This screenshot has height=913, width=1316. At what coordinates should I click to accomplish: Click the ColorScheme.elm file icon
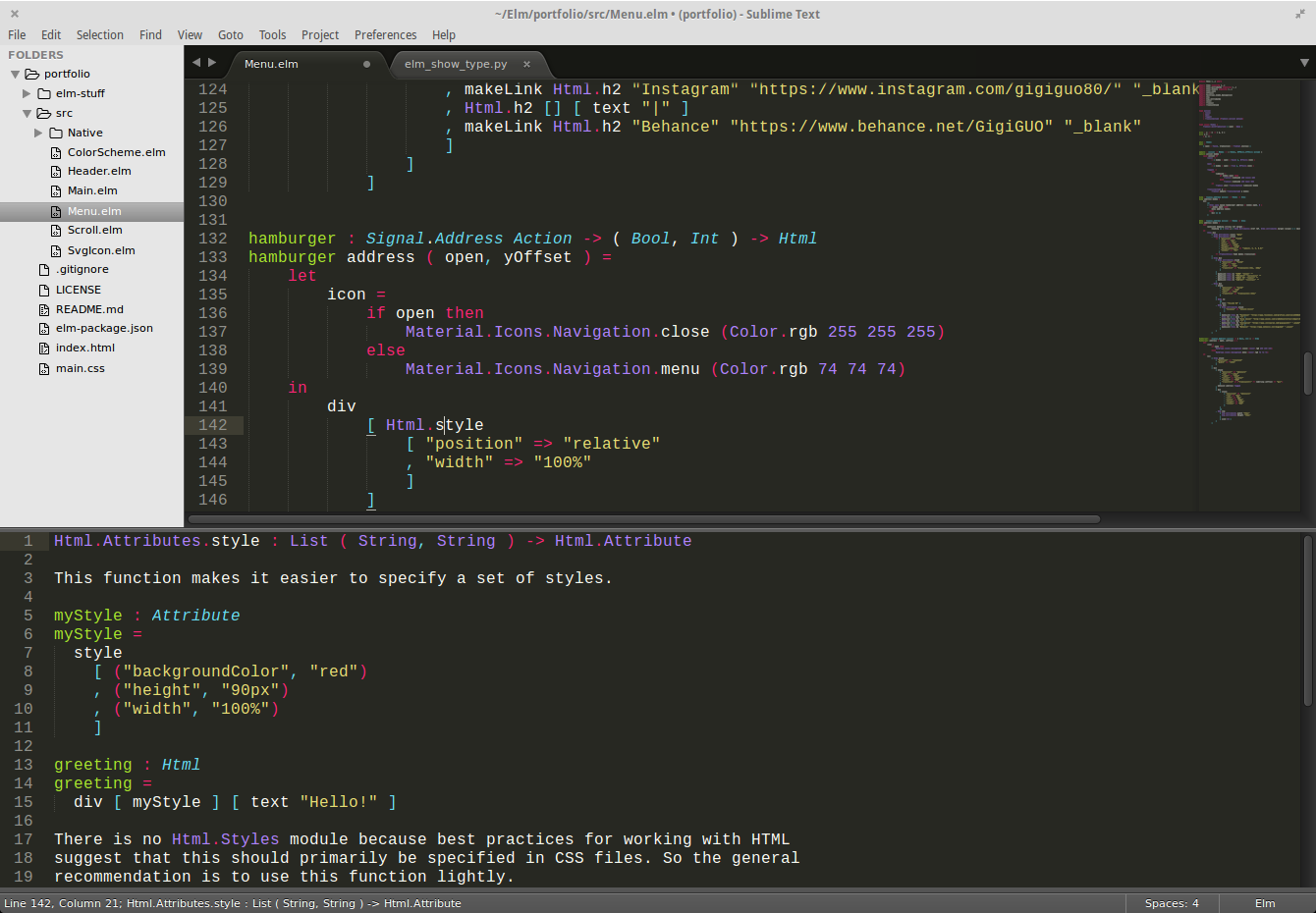pyautogui.click(x=56, y=152)
